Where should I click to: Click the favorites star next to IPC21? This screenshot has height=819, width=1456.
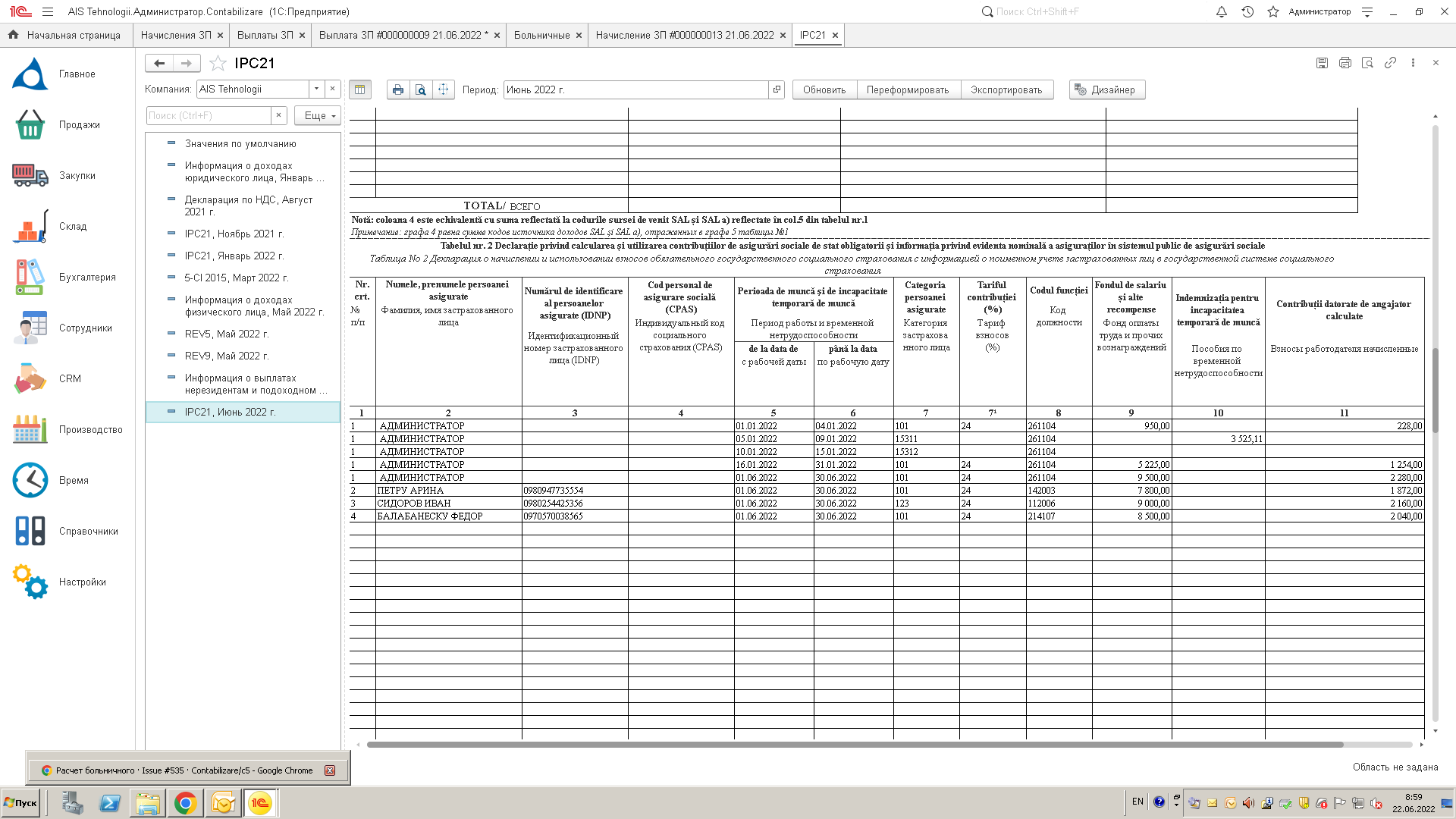point(218,63)
